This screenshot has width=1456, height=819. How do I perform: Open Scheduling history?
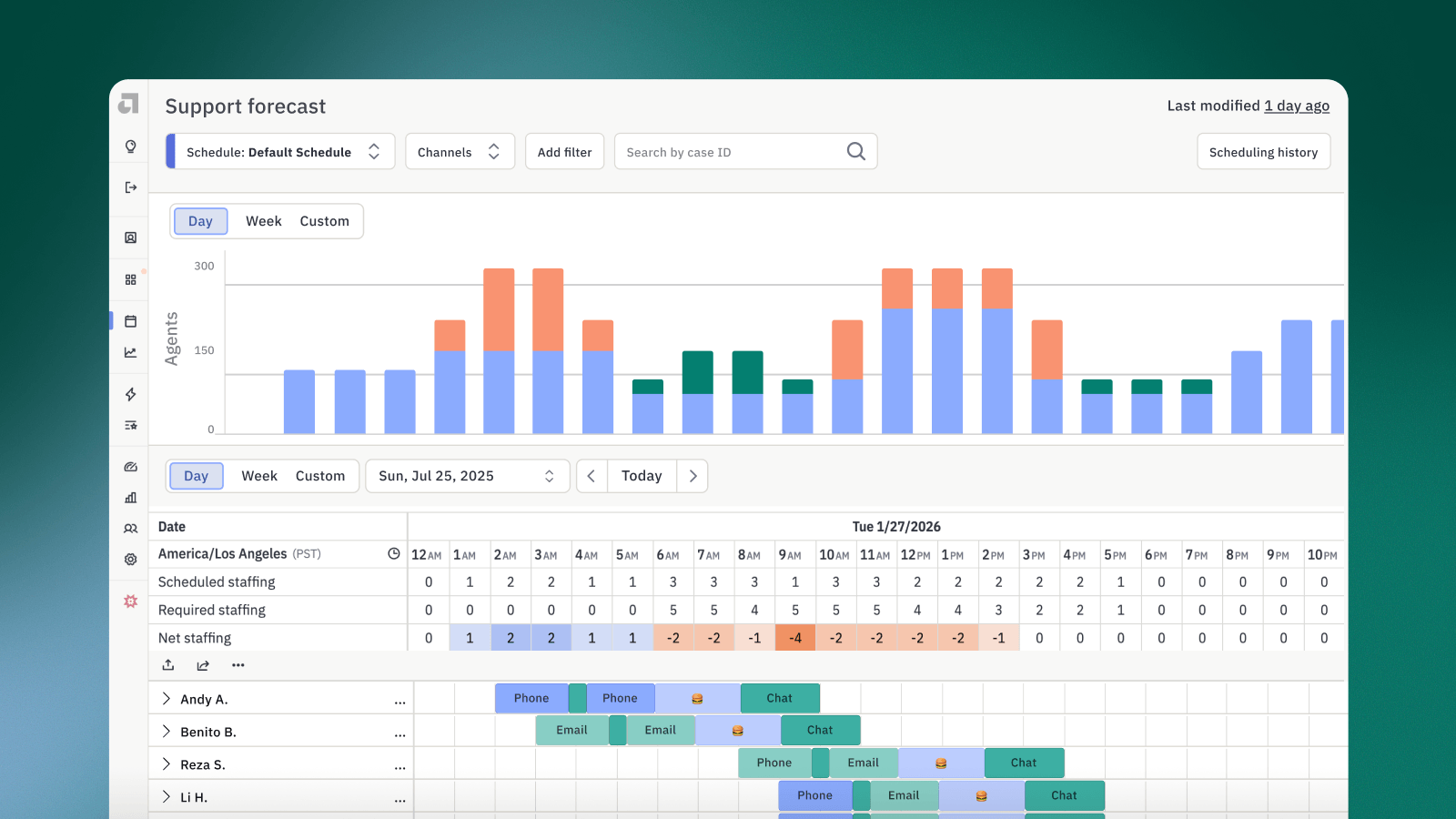[1263, 151]
